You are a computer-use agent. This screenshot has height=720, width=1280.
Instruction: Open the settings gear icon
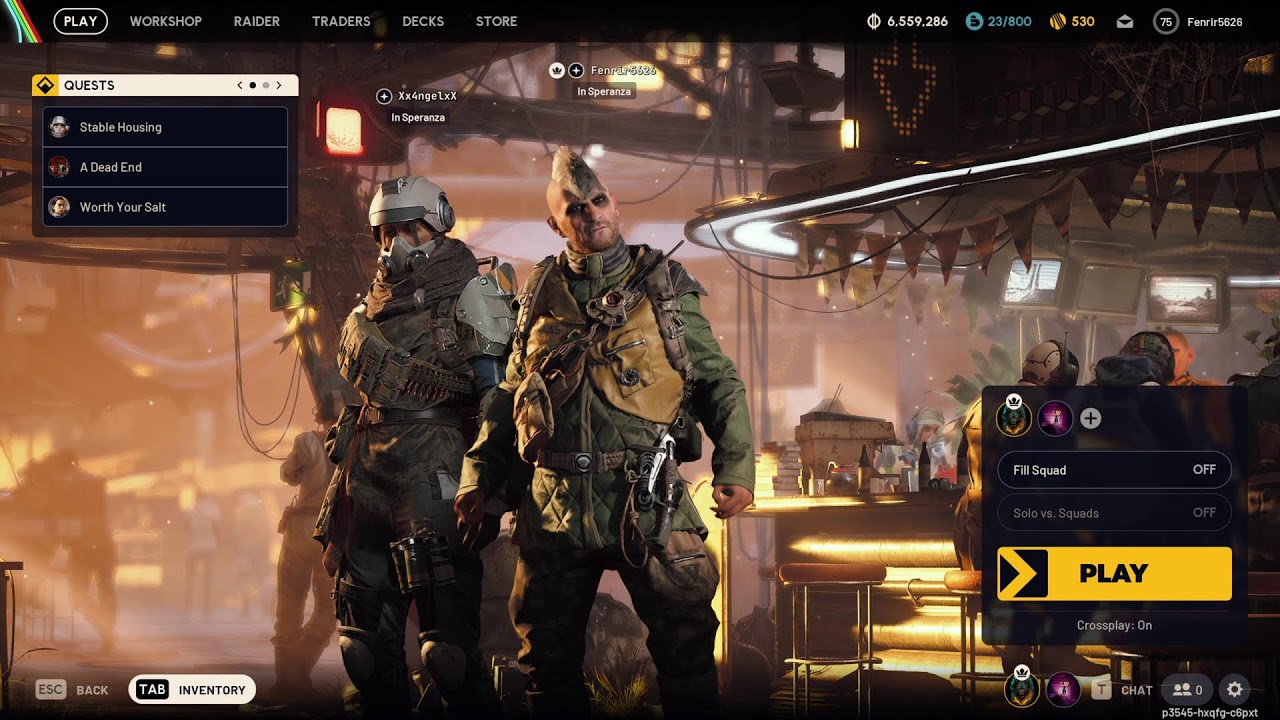pyautogui.click(x=1235, y=689)
